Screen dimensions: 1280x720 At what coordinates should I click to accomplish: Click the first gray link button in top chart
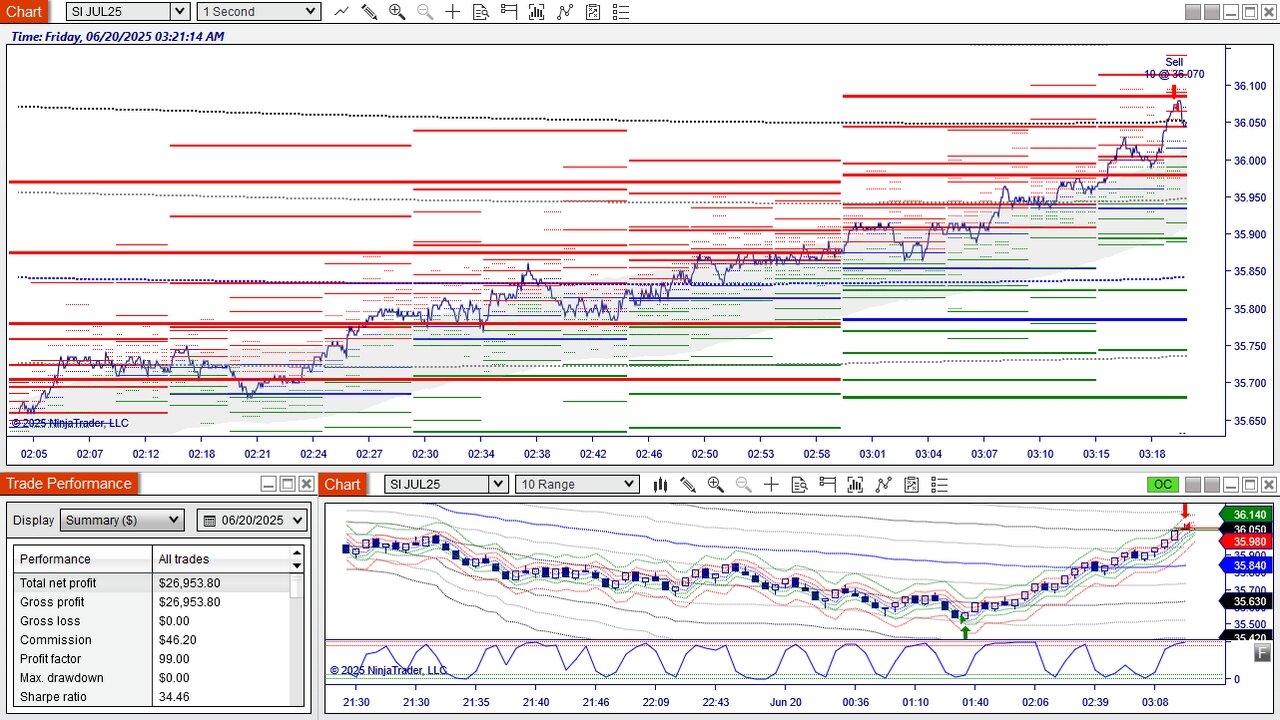click(x=1192, y=12)
